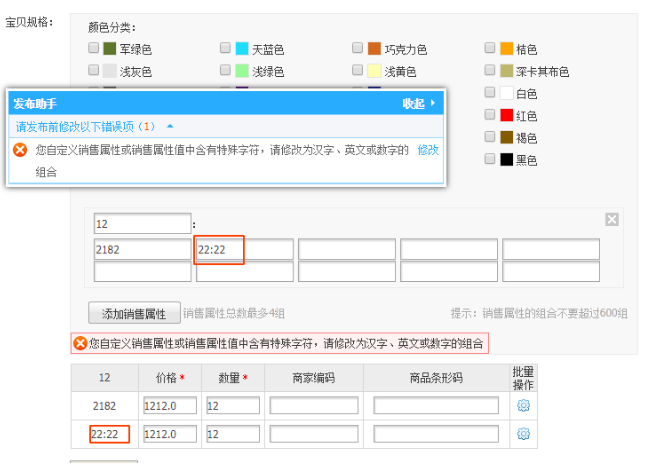Viewport: 647px width, 471px height.
Task: Click the attribute name field containing 12
Action: pos(142,224)
